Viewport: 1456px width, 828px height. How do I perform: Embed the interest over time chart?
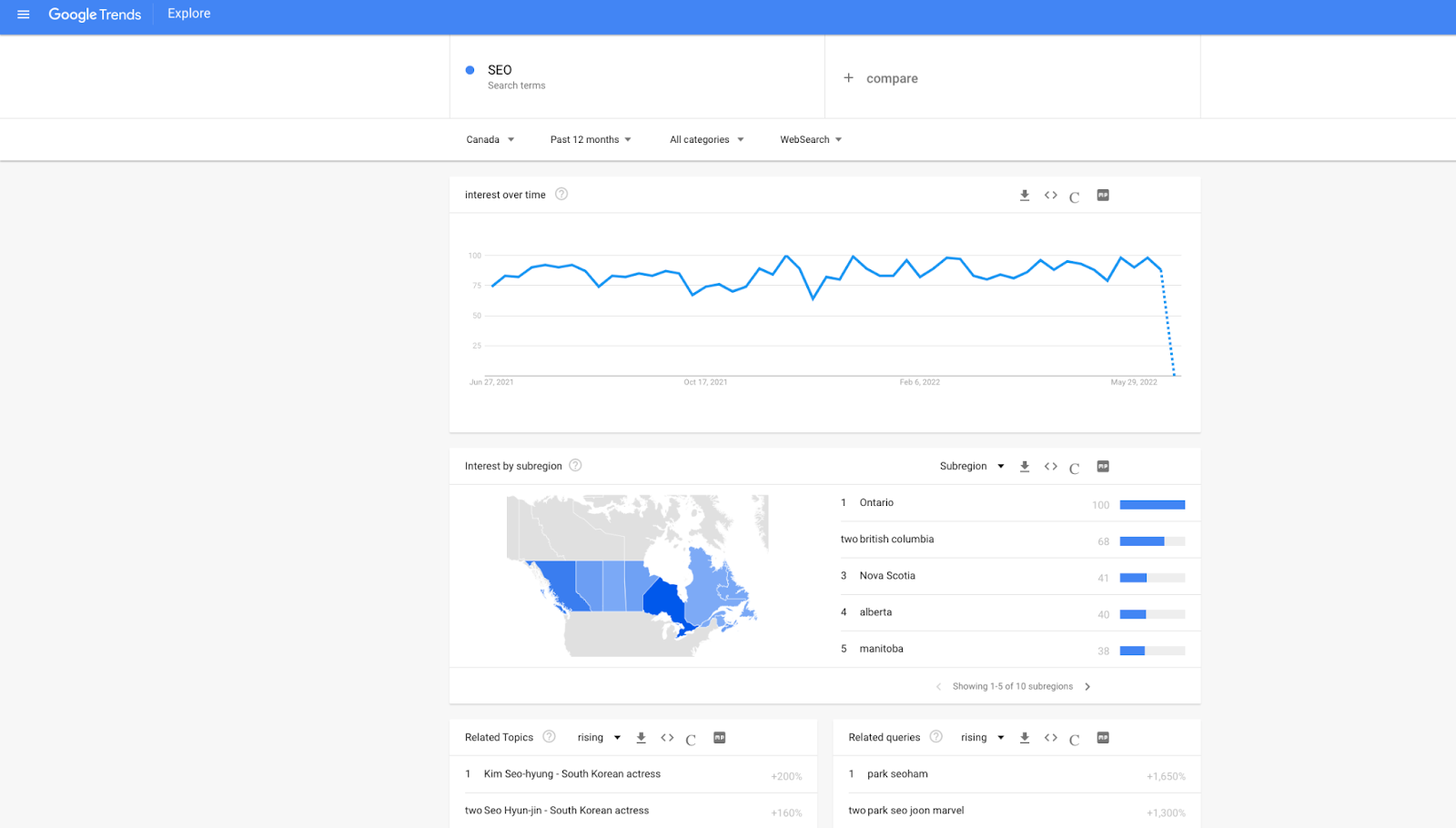pos(1051,196)
